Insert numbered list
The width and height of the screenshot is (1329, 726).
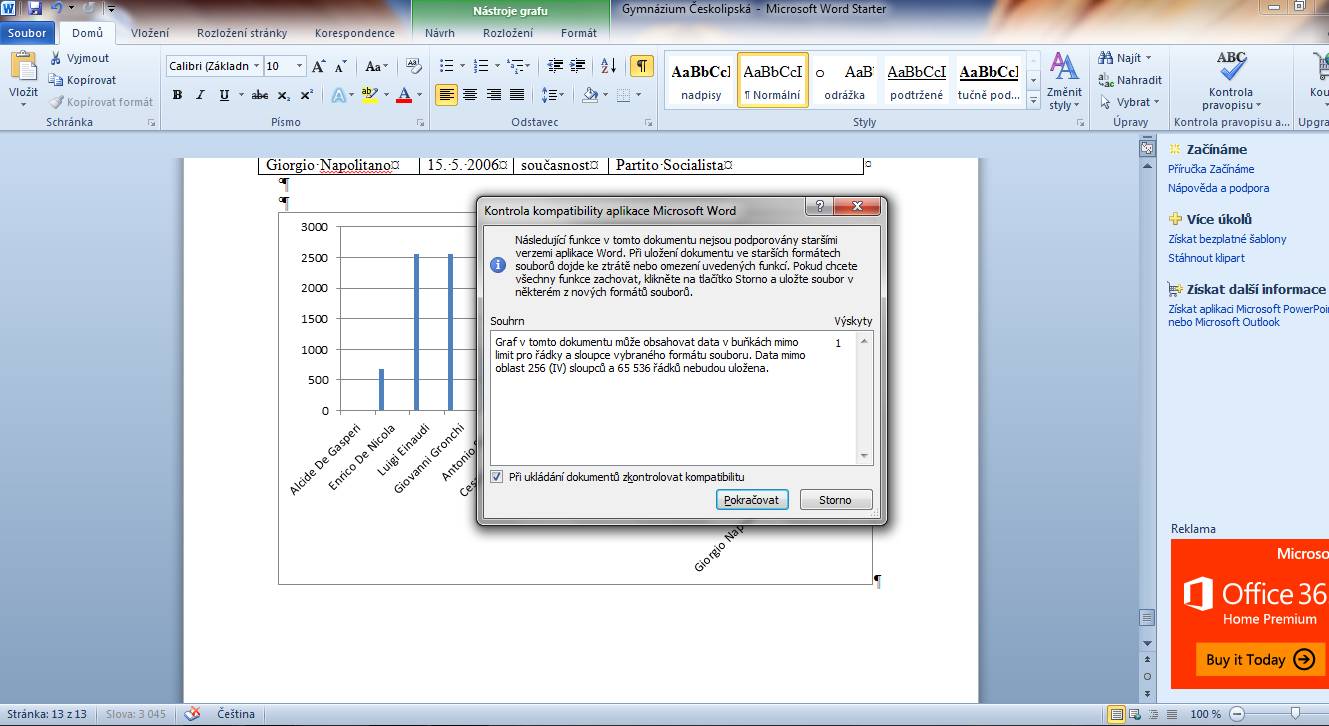pyautogui.click(x=481, y=66)
